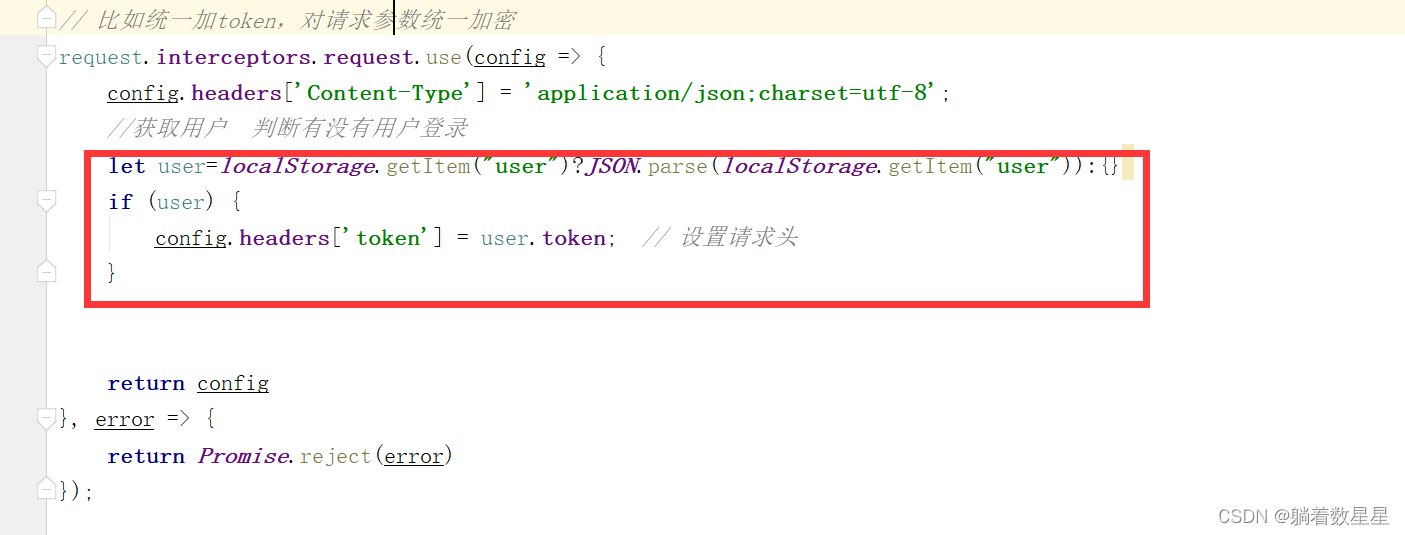Click the empty object '{}' ending the let line
Image resolution: width=1405 pixels, height=535 pixels.
[x=1110, y=166]
